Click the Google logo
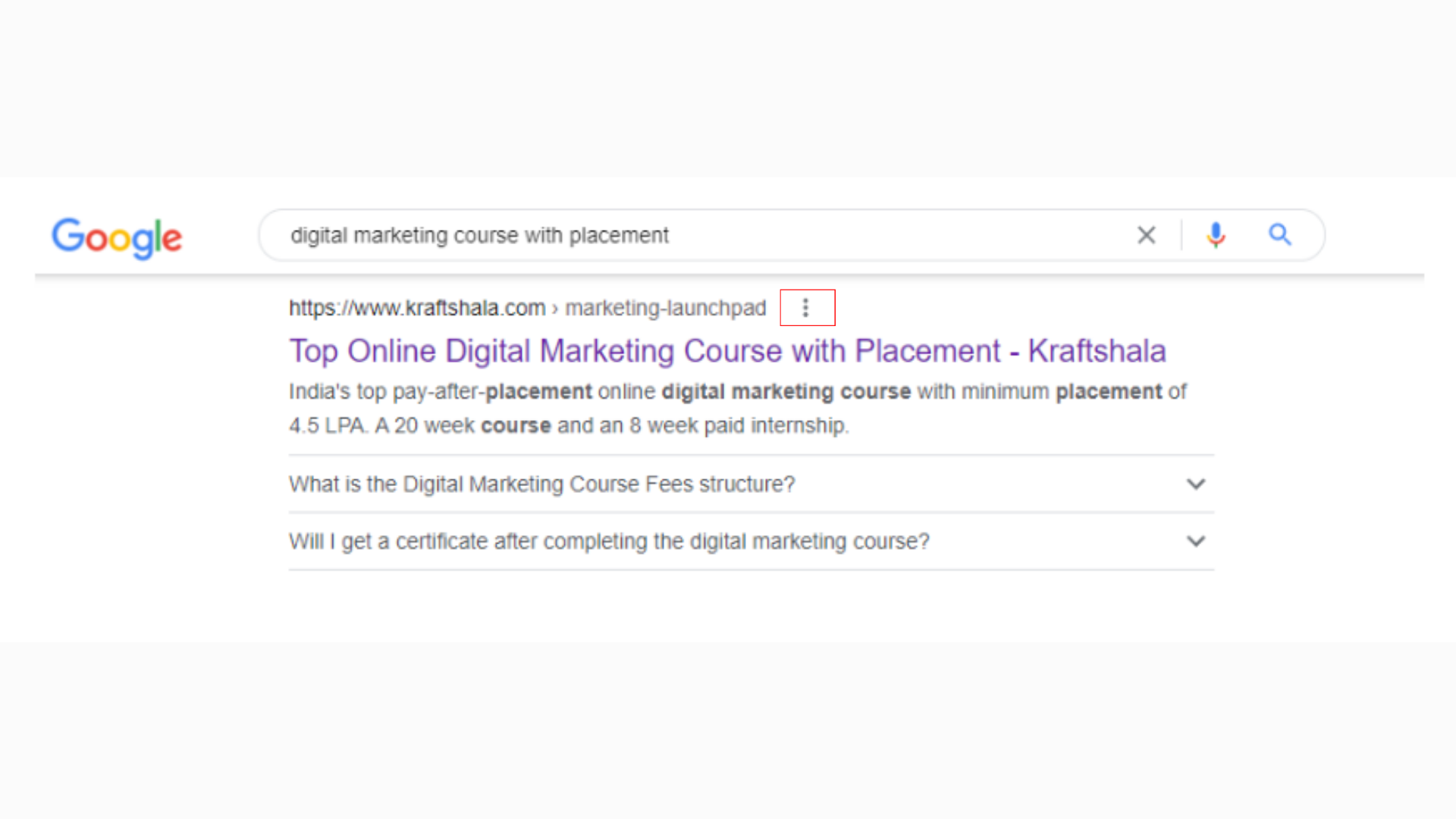The height and width of the screenshot is (819, 1456). pyautogui.click(x=117, y=238)
